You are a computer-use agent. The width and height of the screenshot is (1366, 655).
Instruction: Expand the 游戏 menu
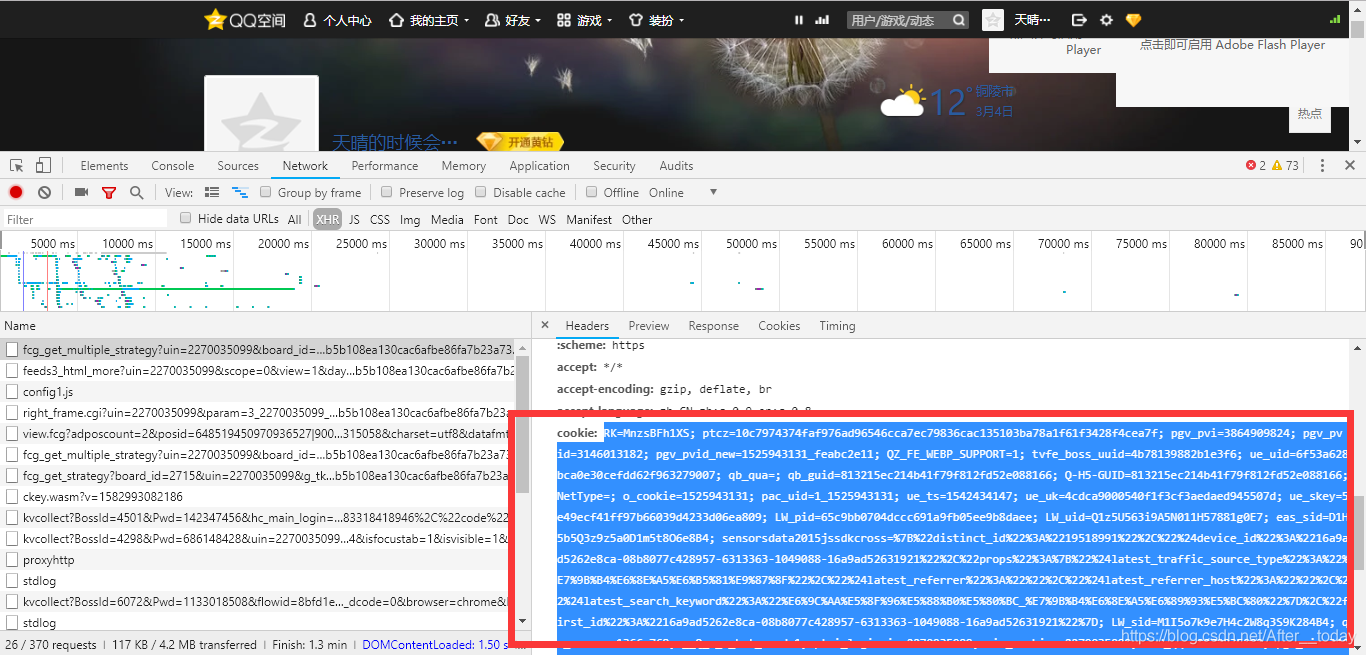tap(584, 20)
